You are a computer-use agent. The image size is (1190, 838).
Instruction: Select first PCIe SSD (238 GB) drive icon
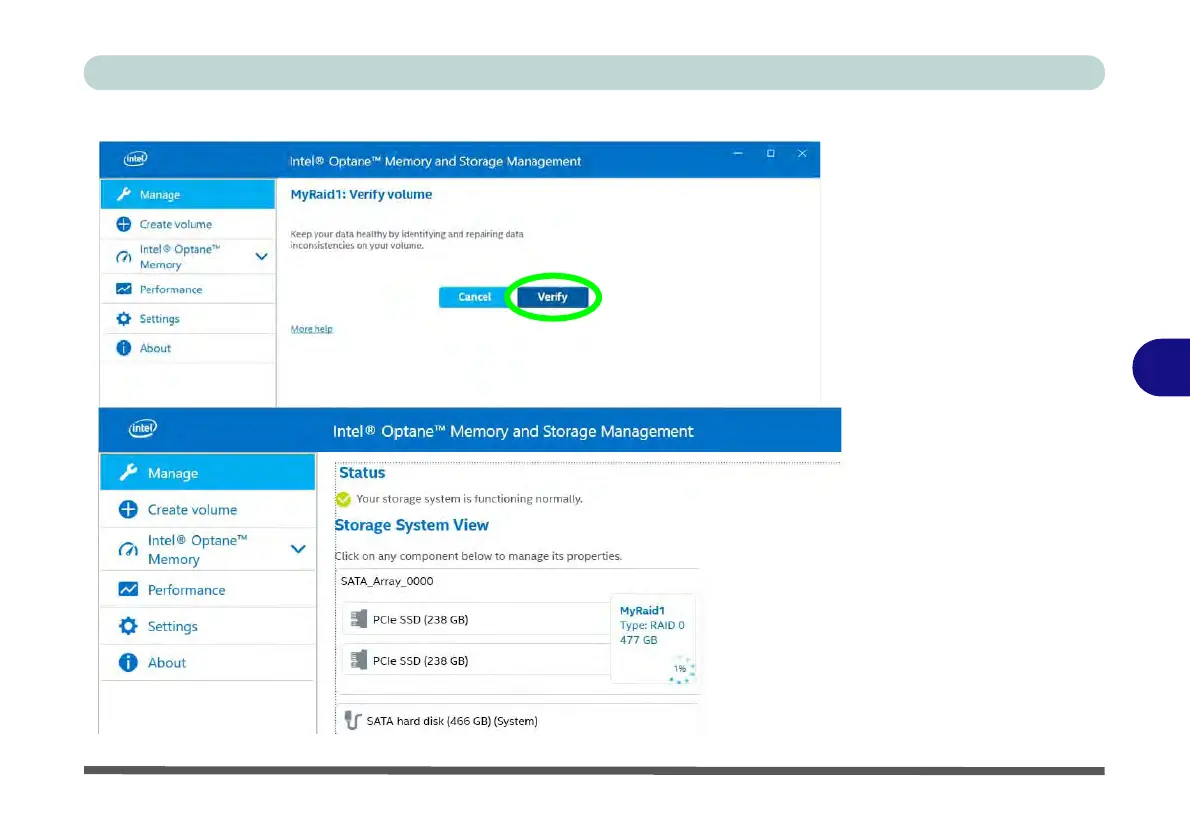coord(358,619)
